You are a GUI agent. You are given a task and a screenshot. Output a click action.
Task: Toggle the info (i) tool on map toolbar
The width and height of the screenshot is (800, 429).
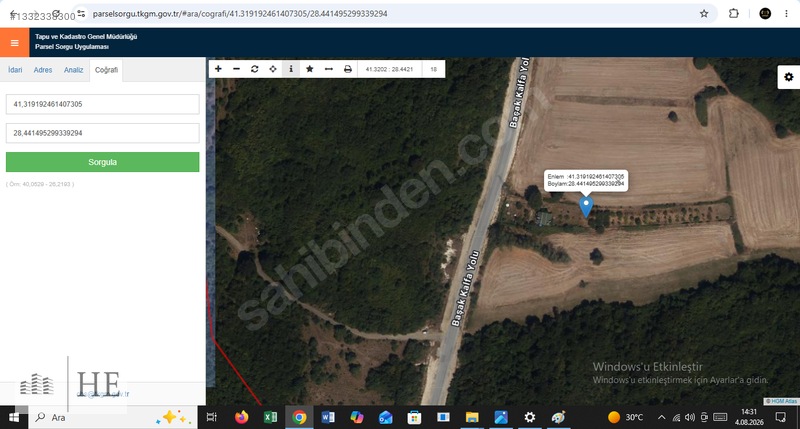click(x=291, y=69)
